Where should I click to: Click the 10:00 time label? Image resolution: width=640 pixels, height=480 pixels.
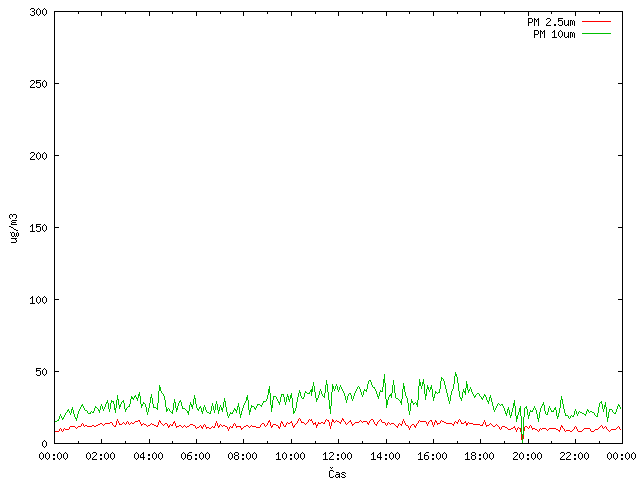[x=290, y=456]
